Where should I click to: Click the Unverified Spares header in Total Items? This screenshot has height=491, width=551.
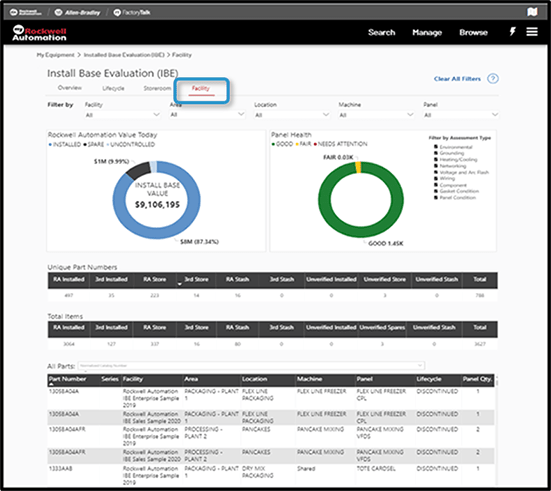pos(382,328)
